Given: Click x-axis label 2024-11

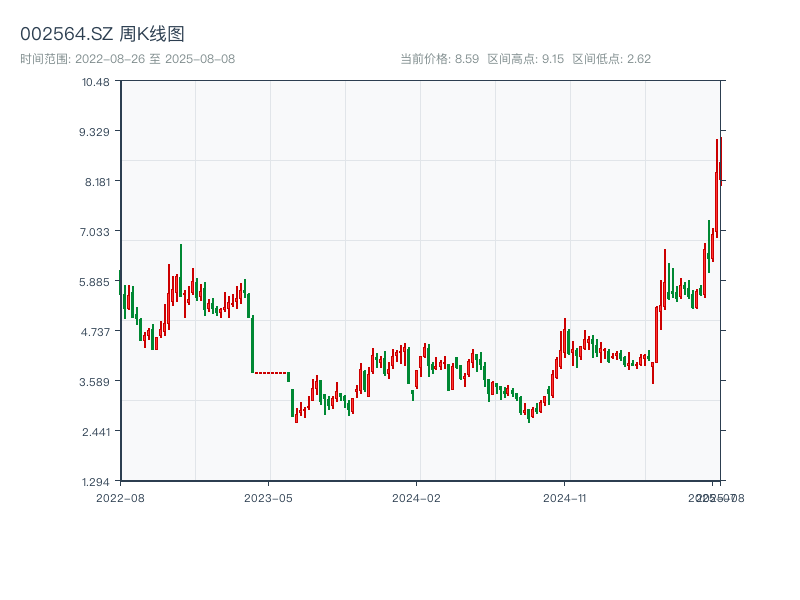Looking at the screenshot, I should 564,498.
